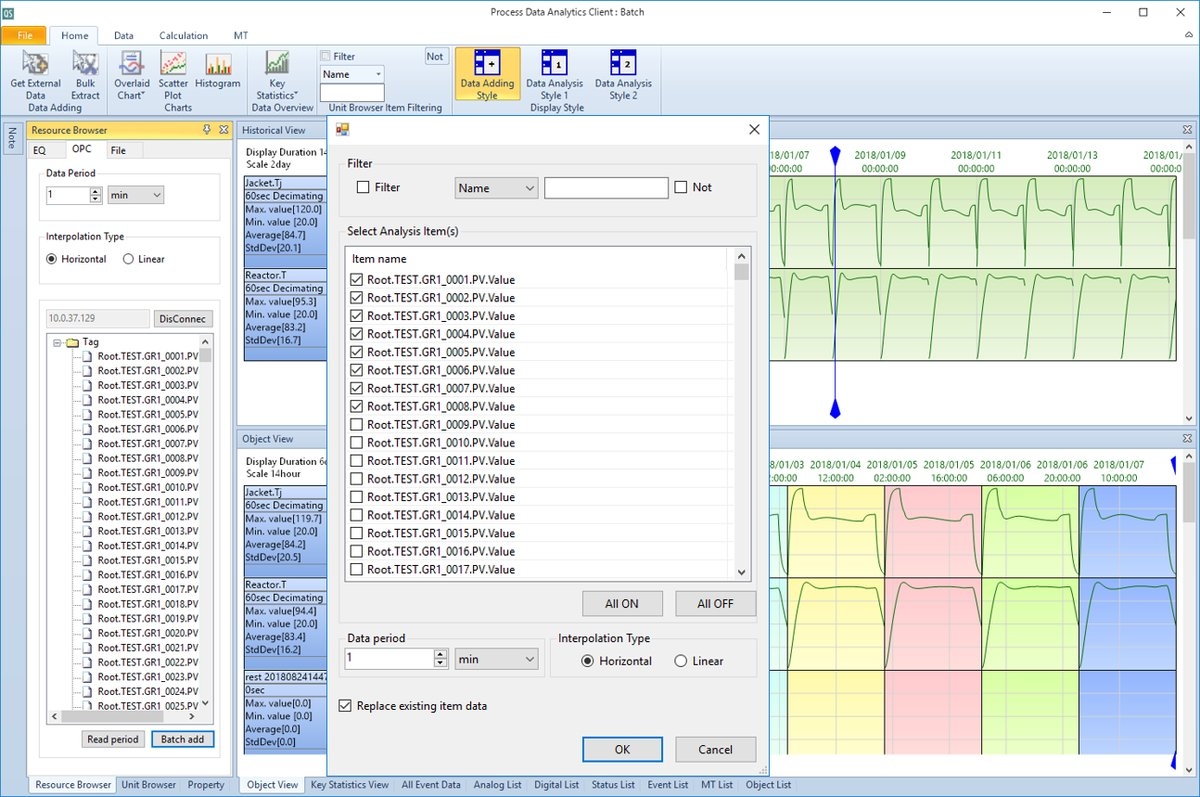Enable the Filter checkbox in dialog
This screenshot has width=1200, height=797.
[x=363, y=187]
